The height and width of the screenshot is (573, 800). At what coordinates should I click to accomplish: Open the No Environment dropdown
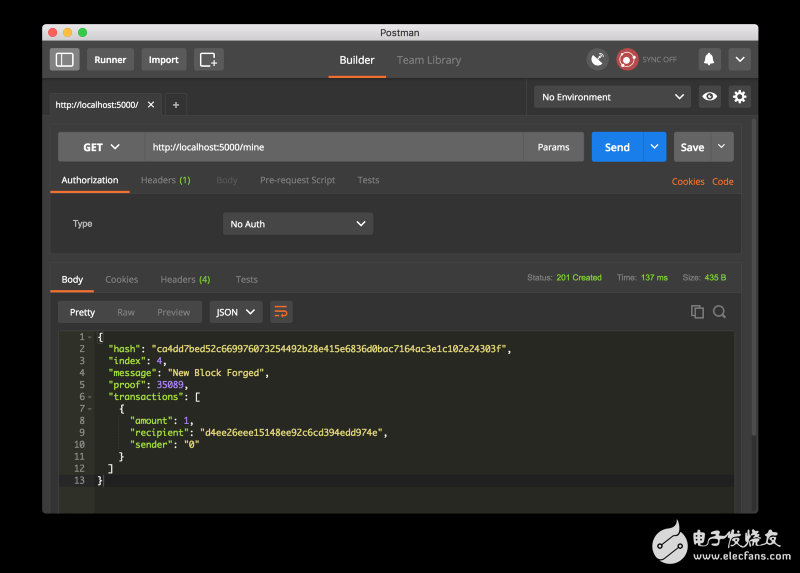point(612,97)
